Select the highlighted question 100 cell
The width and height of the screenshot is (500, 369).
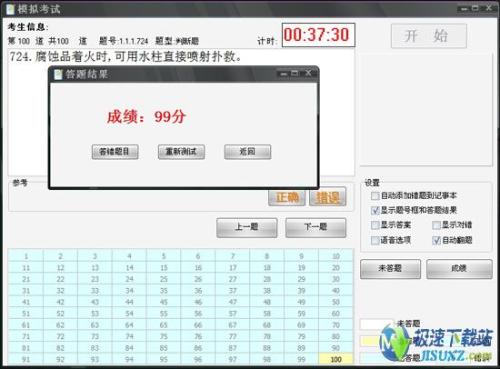click(x=336, y=359)
